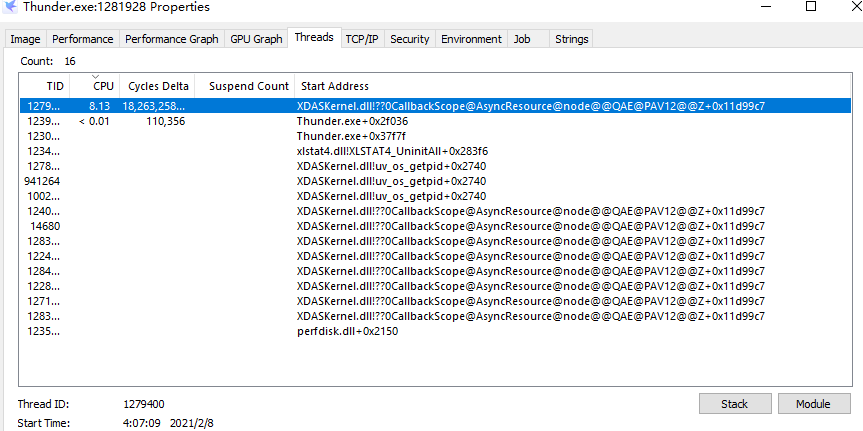The height and width of the screenshot is (431, 863).
Task: Select the perfdisk.dll+0x2150 thread row
Action: [x=435, y=331]
